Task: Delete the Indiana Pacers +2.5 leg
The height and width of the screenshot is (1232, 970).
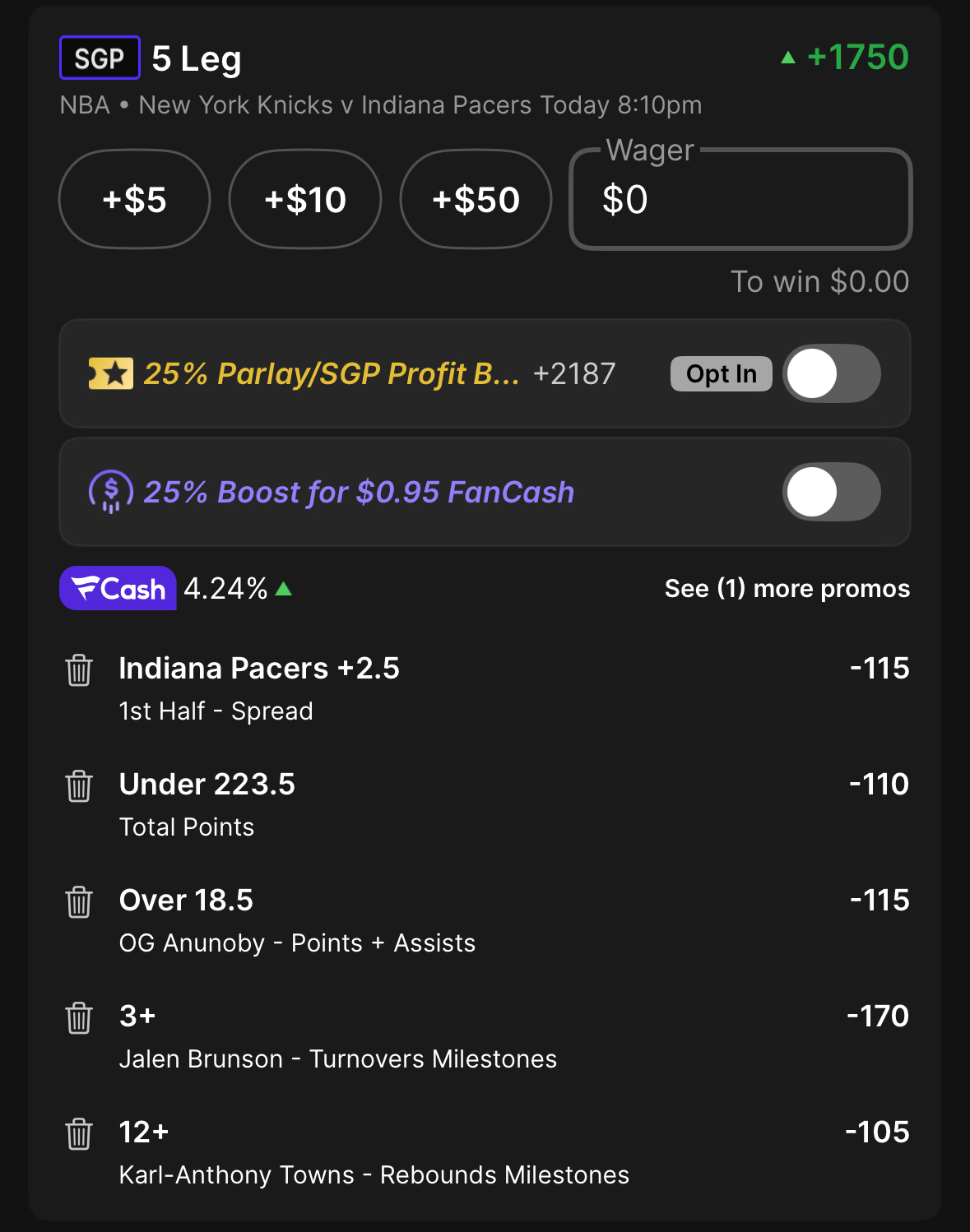Action: [x=79, y=670]
